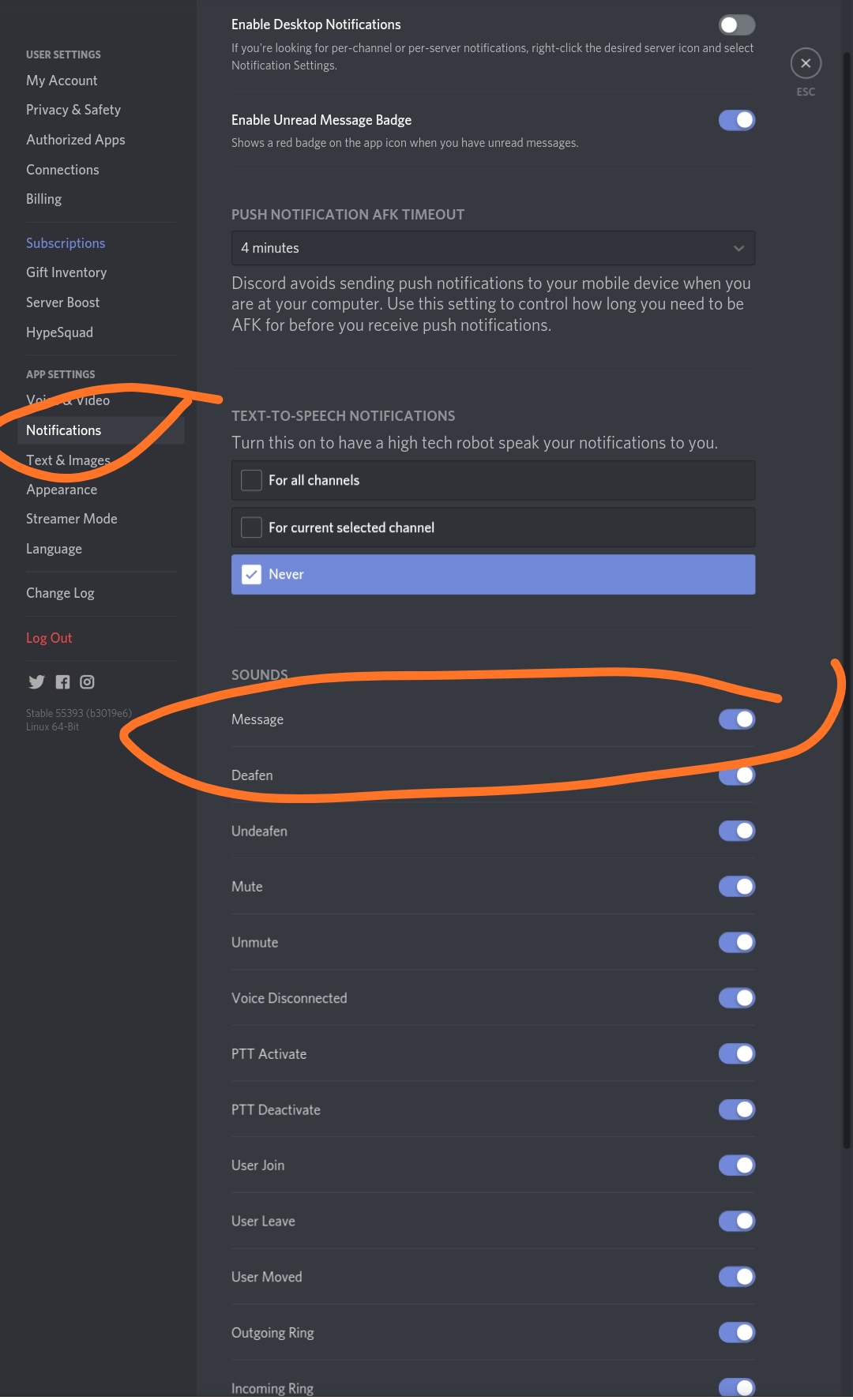
Task: Click the vertical scrollbar on the right
Action: tap(847, 553)
